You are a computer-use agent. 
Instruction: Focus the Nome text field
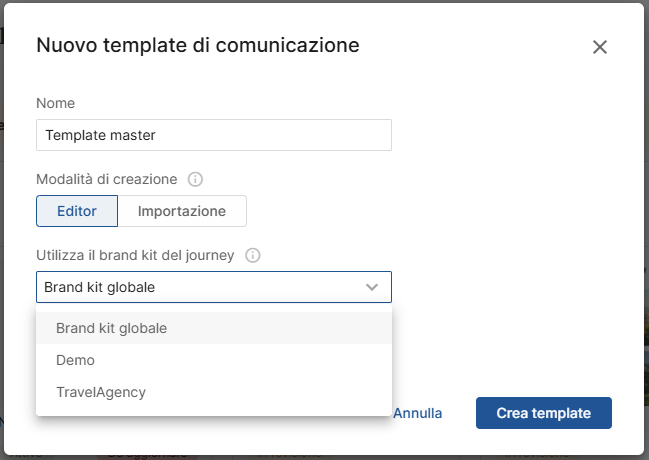click(213, 135)
